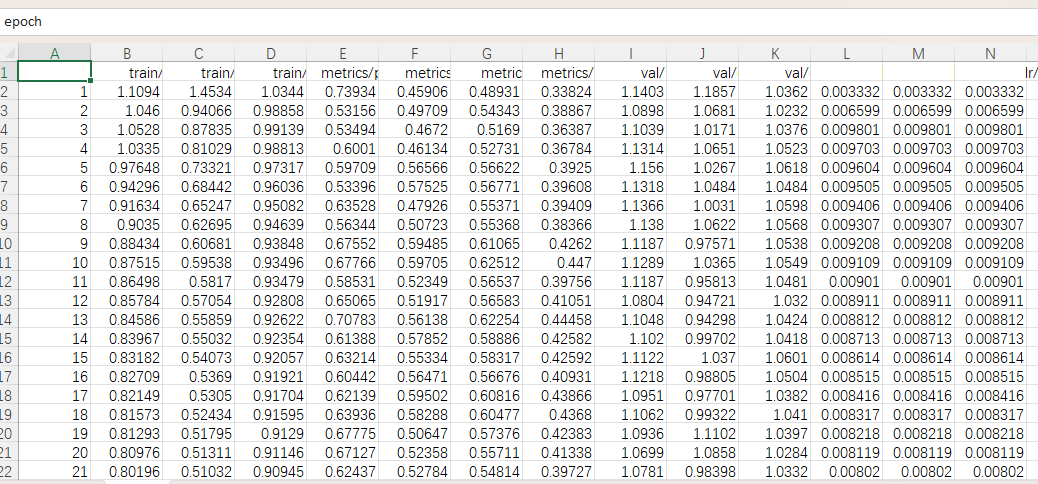Click column N cell showing 0.008119
1038x484 pixels.
click(990, 454)
